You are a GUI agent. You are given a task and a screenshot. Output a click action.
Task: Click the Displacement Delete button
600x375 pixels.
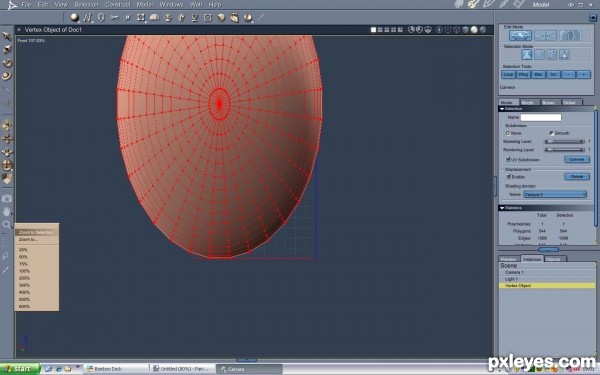coord(577,176)
